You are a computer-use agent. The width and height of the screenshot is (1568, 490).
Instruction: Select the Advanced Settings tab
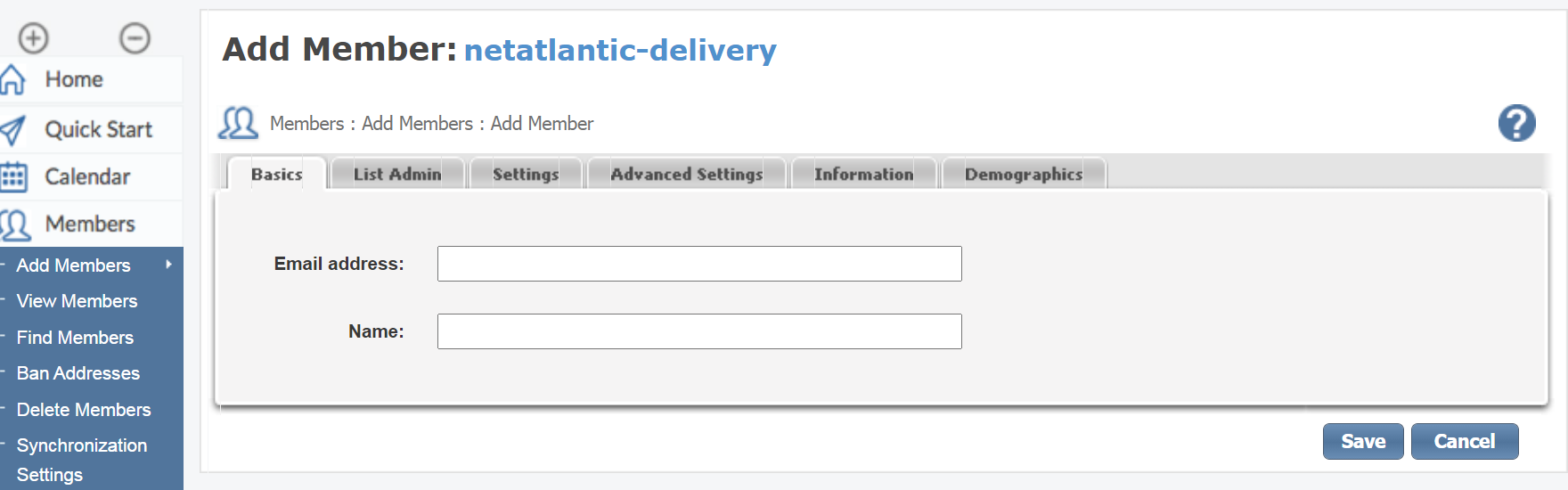(x=687, y=174)
